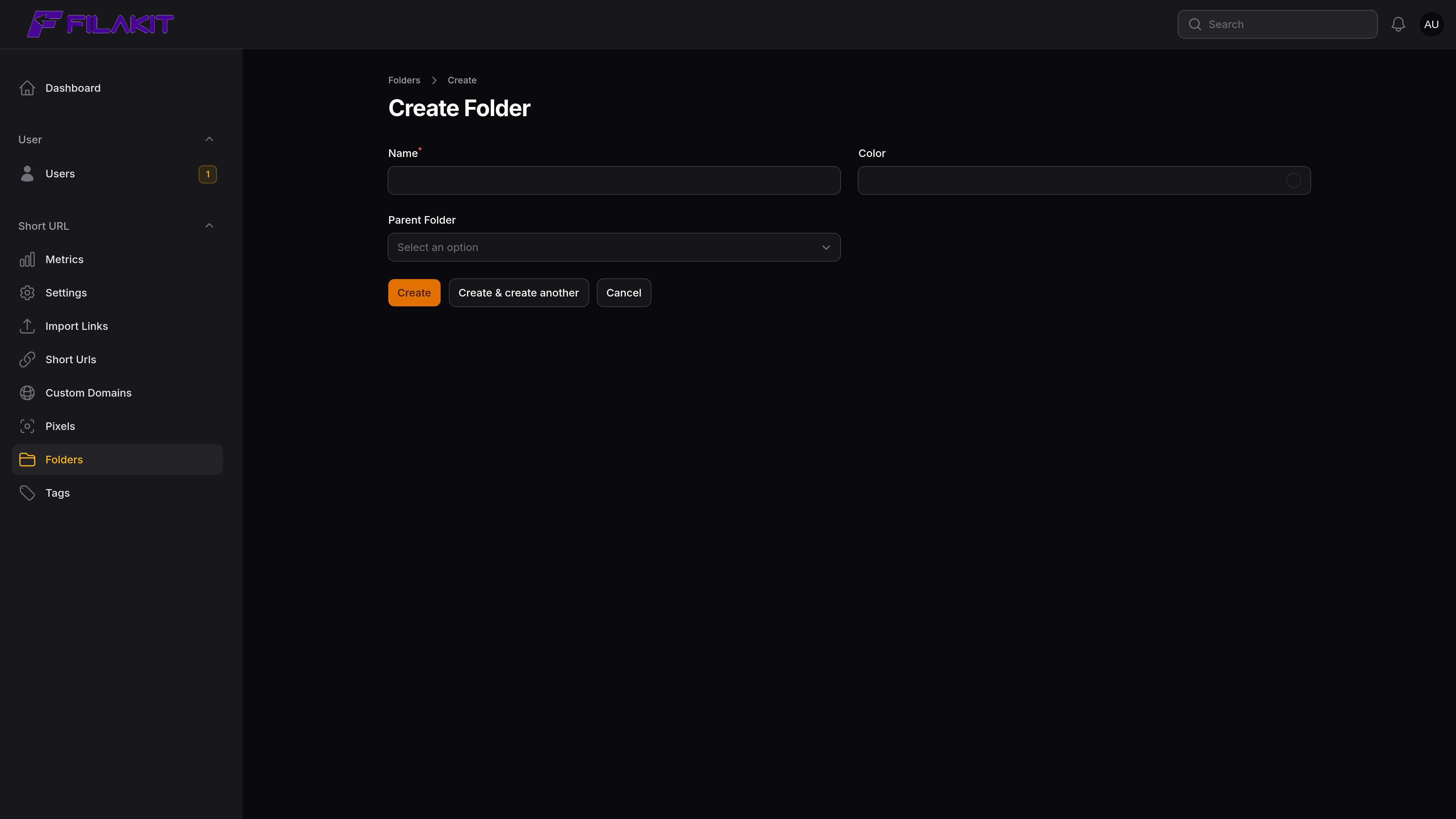Go to Dashboard in sidebar

[x=117, y=88]
